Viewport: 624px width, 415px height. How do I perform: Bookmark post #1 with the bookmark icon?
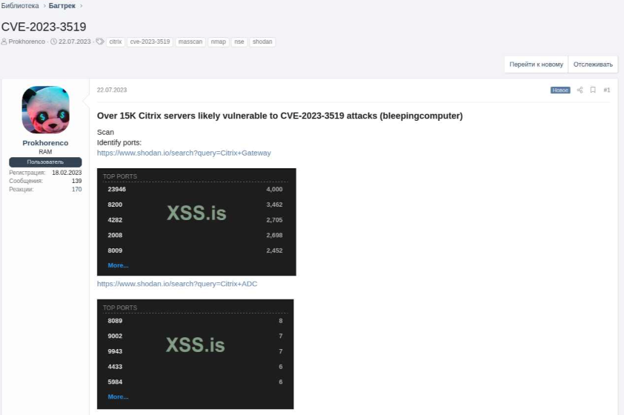[x=593, y=90]
